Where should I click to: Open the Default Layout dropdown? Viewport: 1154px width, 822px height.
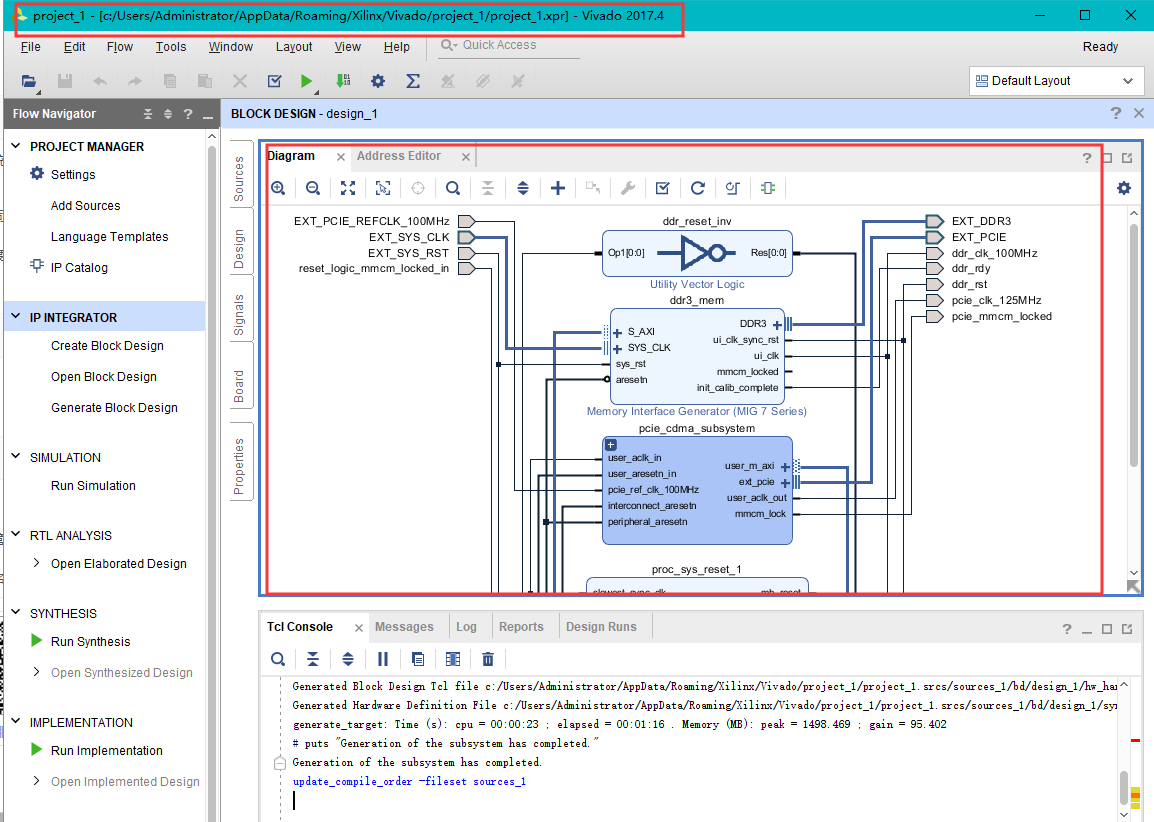tap(1056, 81)
